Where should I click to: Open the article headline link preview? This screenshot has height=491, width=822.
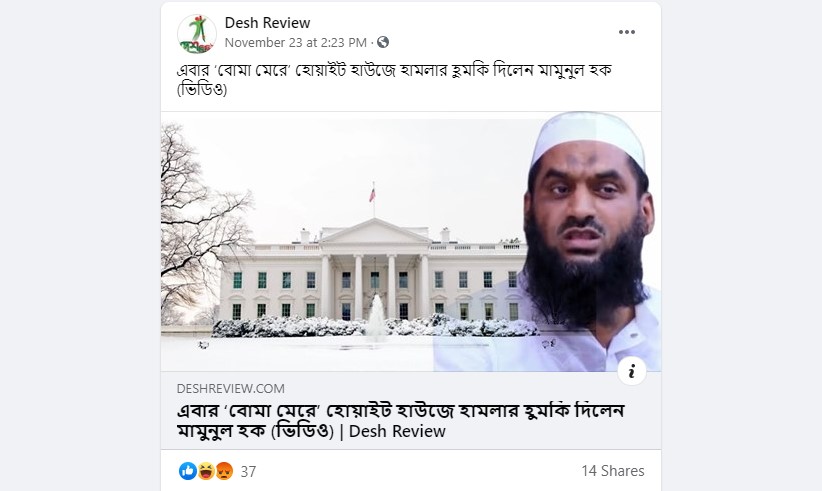tap(401, 420)
